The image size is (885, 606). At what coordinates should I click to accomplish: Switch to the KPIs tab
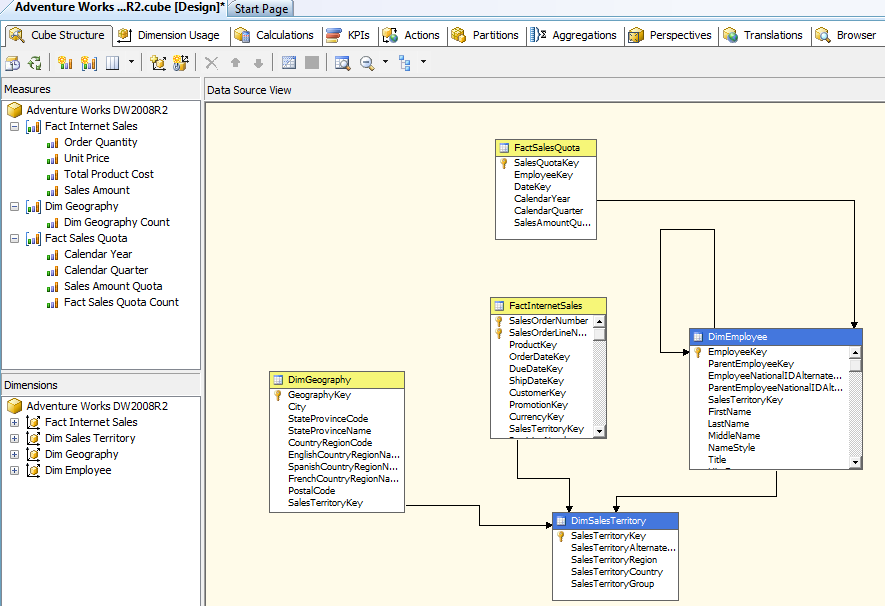pyautogui.click(x=349, y=35)
